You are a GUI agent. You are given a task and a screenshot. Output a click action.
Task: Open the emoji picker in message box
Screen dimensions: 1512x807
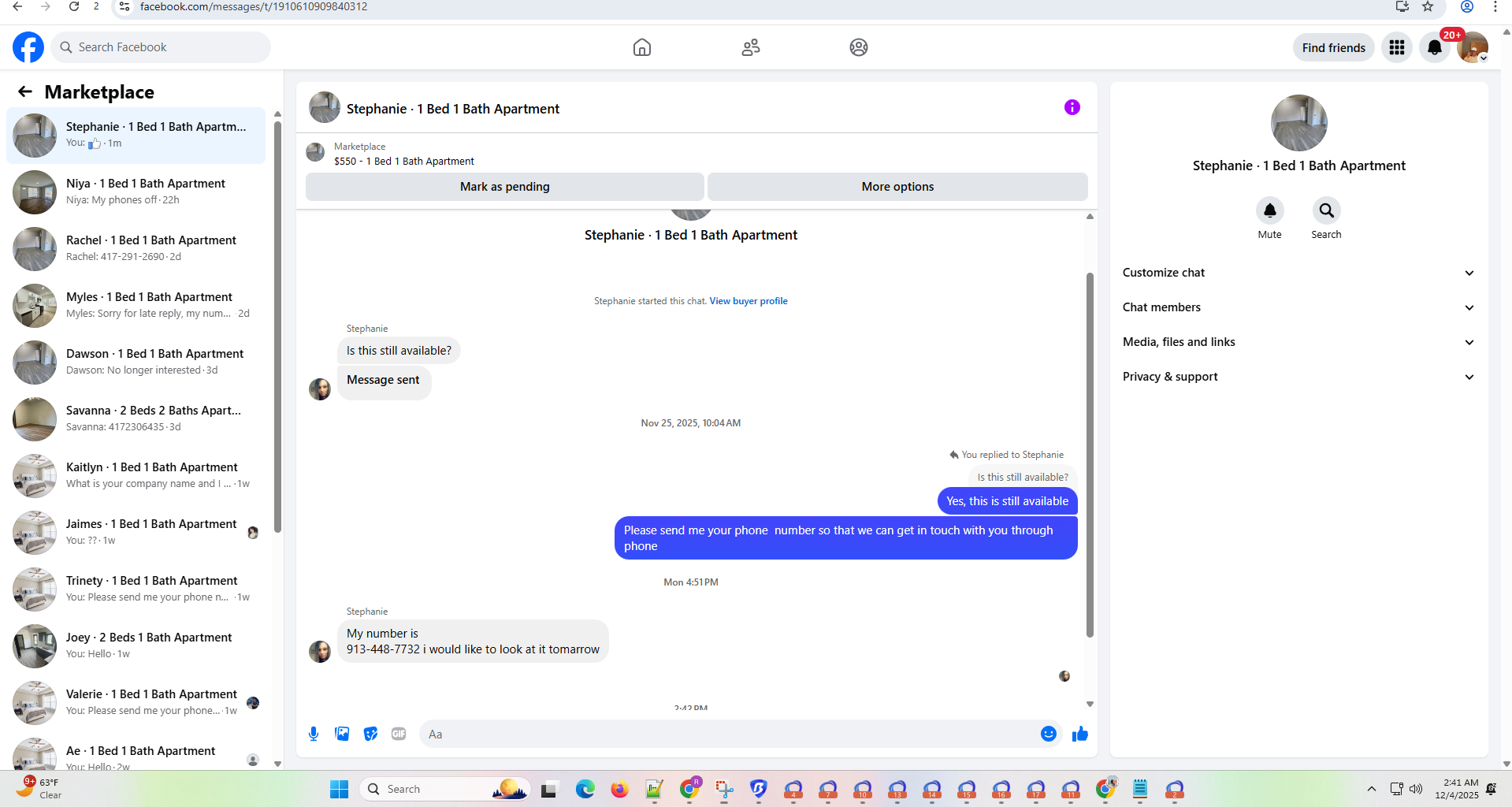(1048, 734)
